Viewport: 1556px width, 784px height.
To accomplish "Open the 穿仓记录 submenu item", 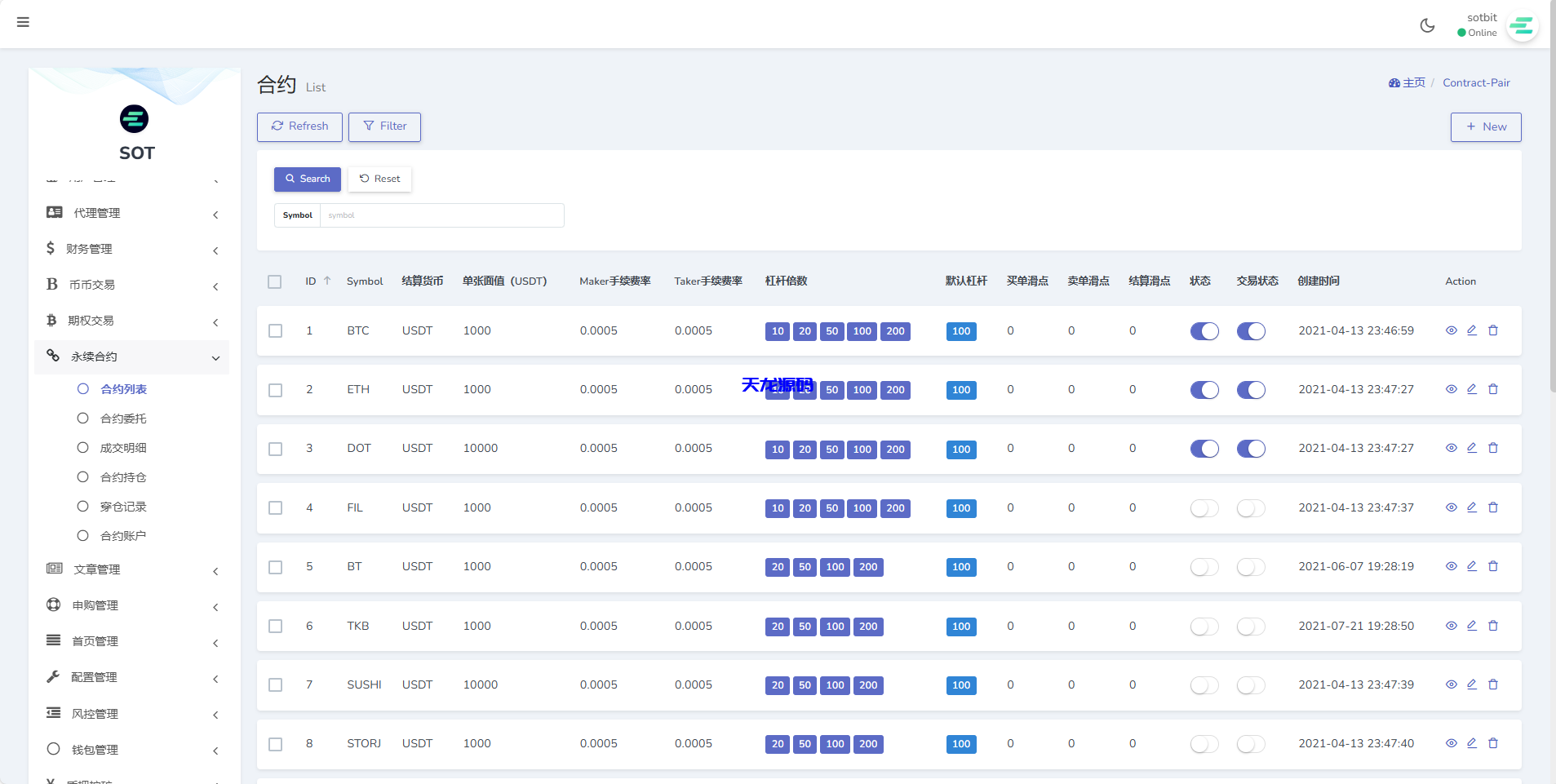I will click(x=123, y=507).
